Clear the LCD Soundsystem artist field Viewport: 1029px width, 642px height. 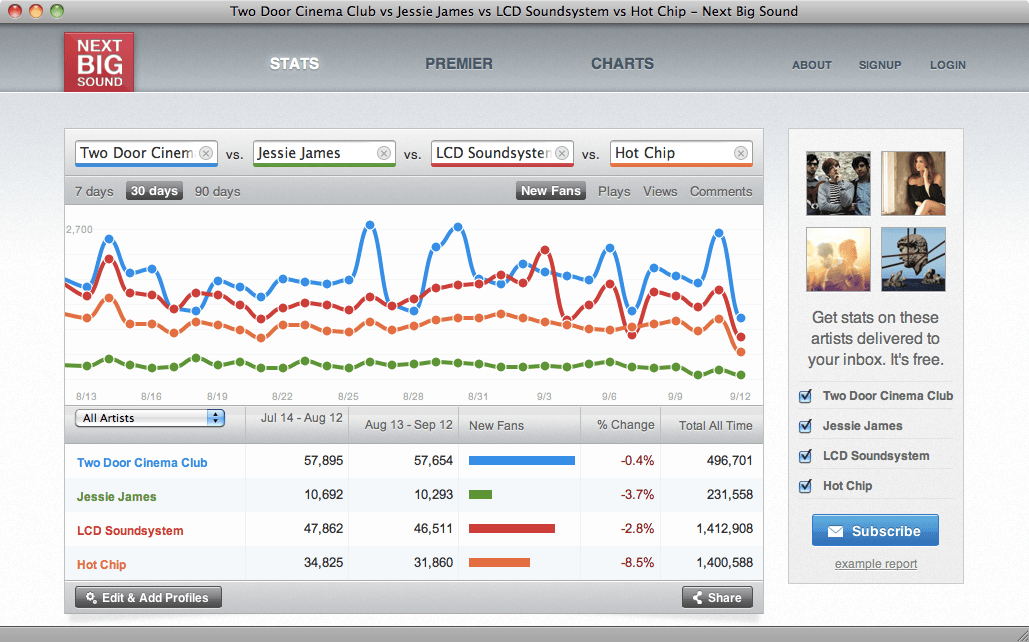(562, 153)
